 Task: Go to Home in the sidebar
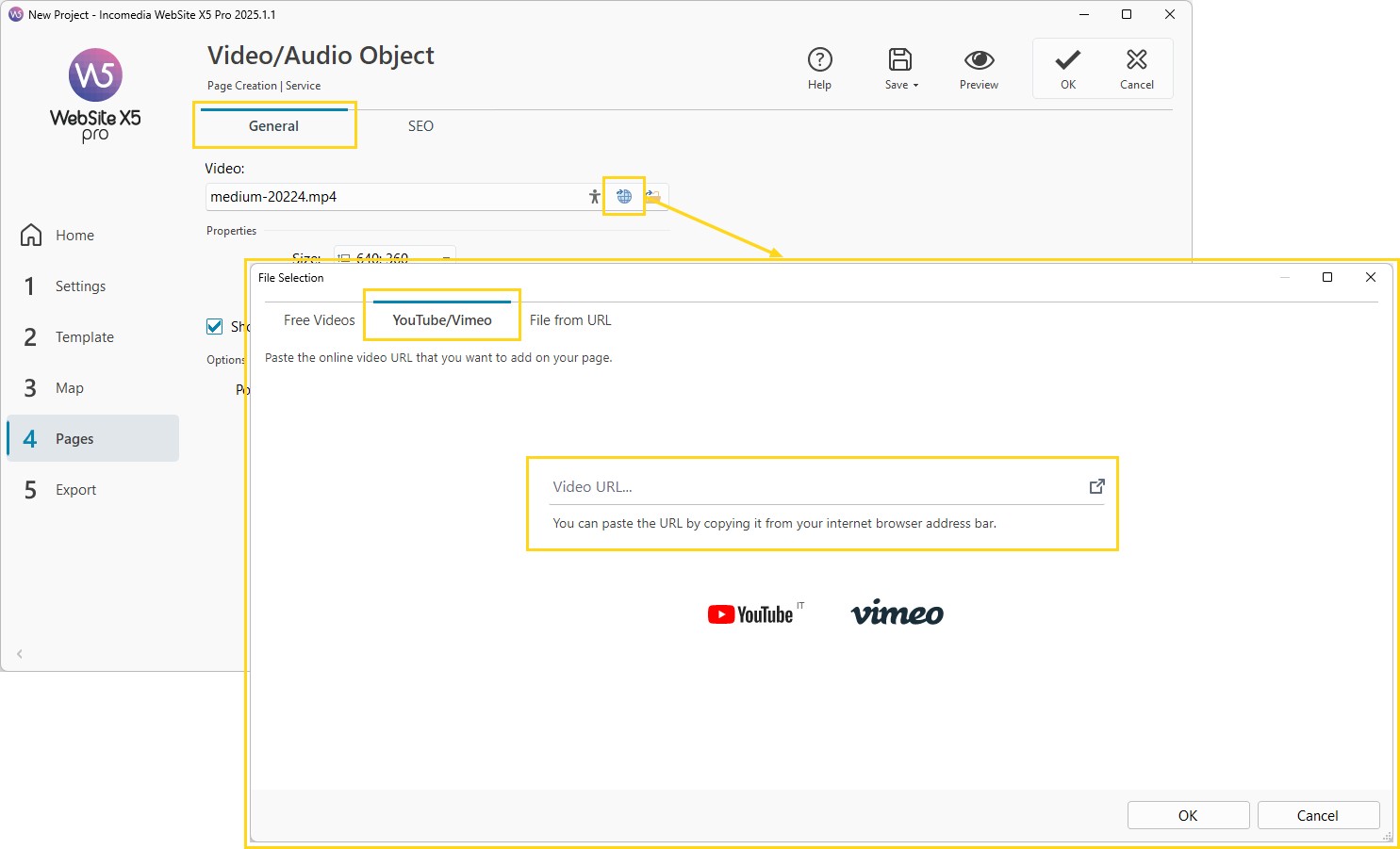coord(92,236)
